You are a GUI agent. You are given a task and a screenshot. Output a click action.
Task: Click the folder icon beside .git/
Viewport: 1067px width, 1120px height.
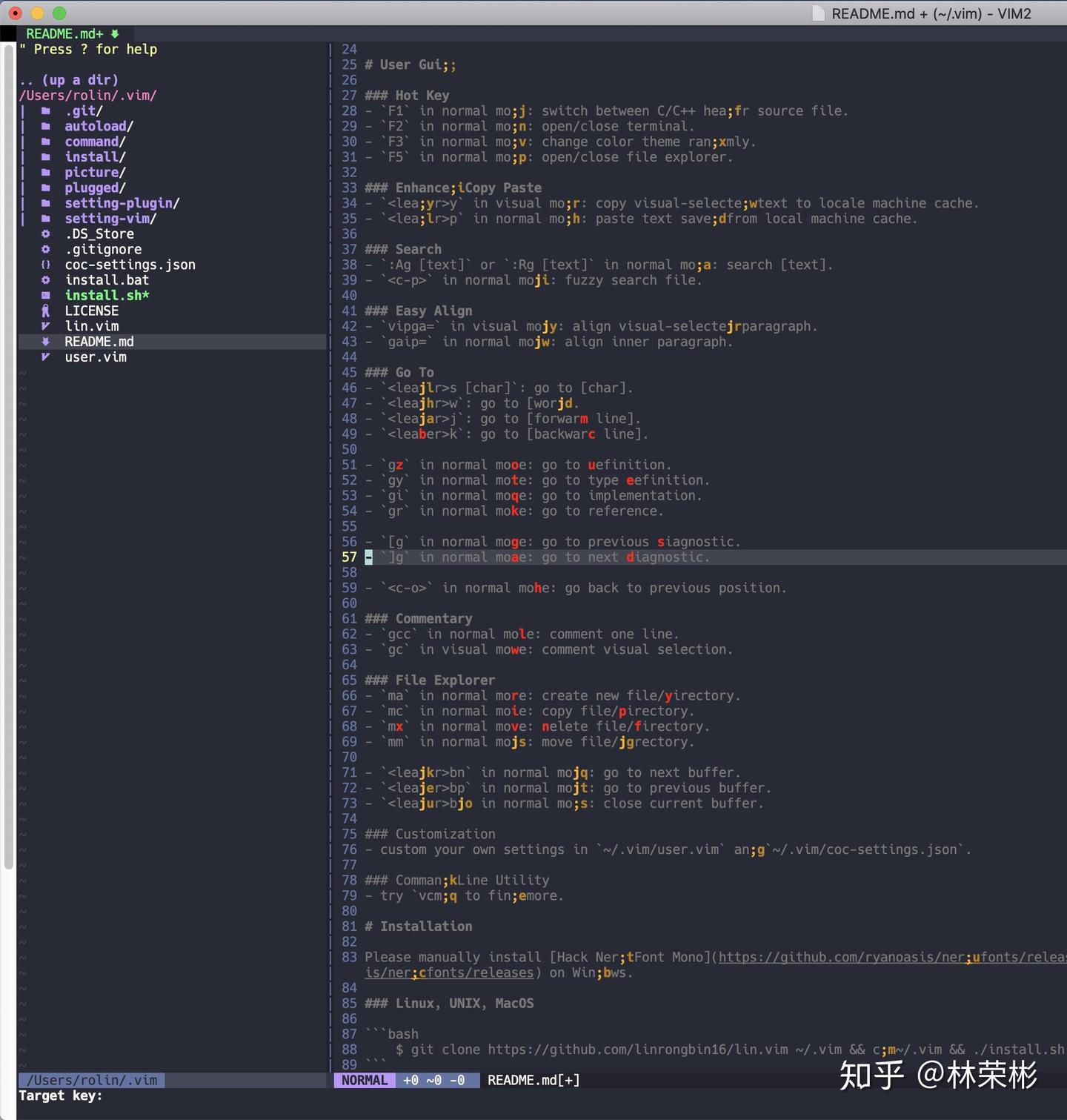pyautogui.click(x=46, y=110)
